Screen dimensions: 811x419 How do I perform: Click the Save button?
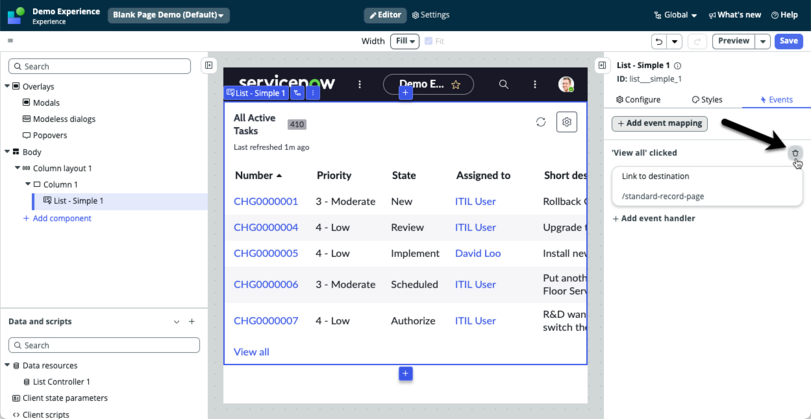(789, 41)
